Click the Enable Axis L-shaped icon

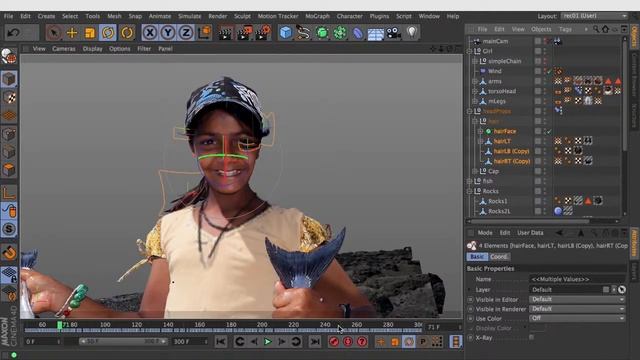point(9,193)
